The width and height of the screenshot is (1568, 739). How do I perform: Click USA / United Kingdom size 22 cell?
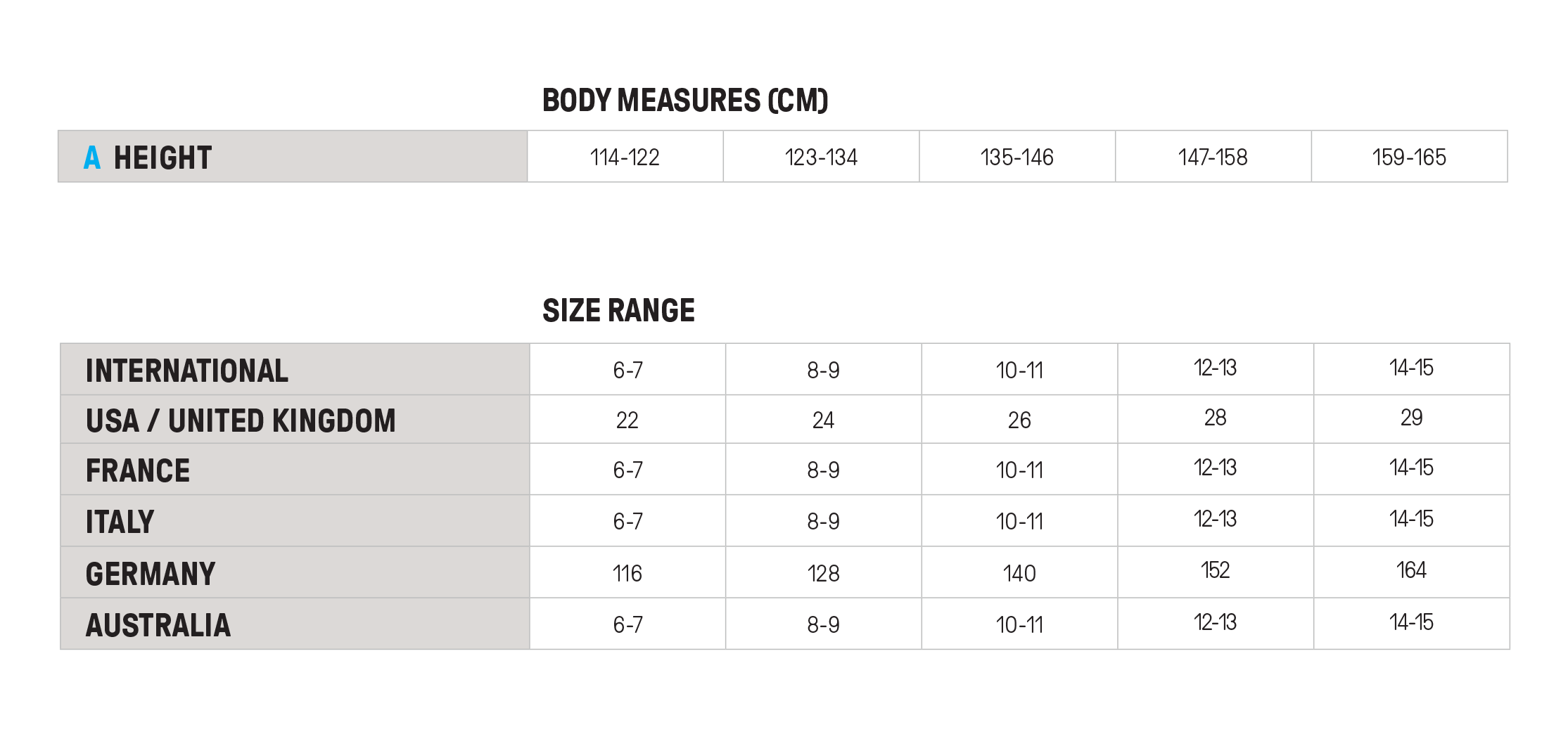[627, 420]
